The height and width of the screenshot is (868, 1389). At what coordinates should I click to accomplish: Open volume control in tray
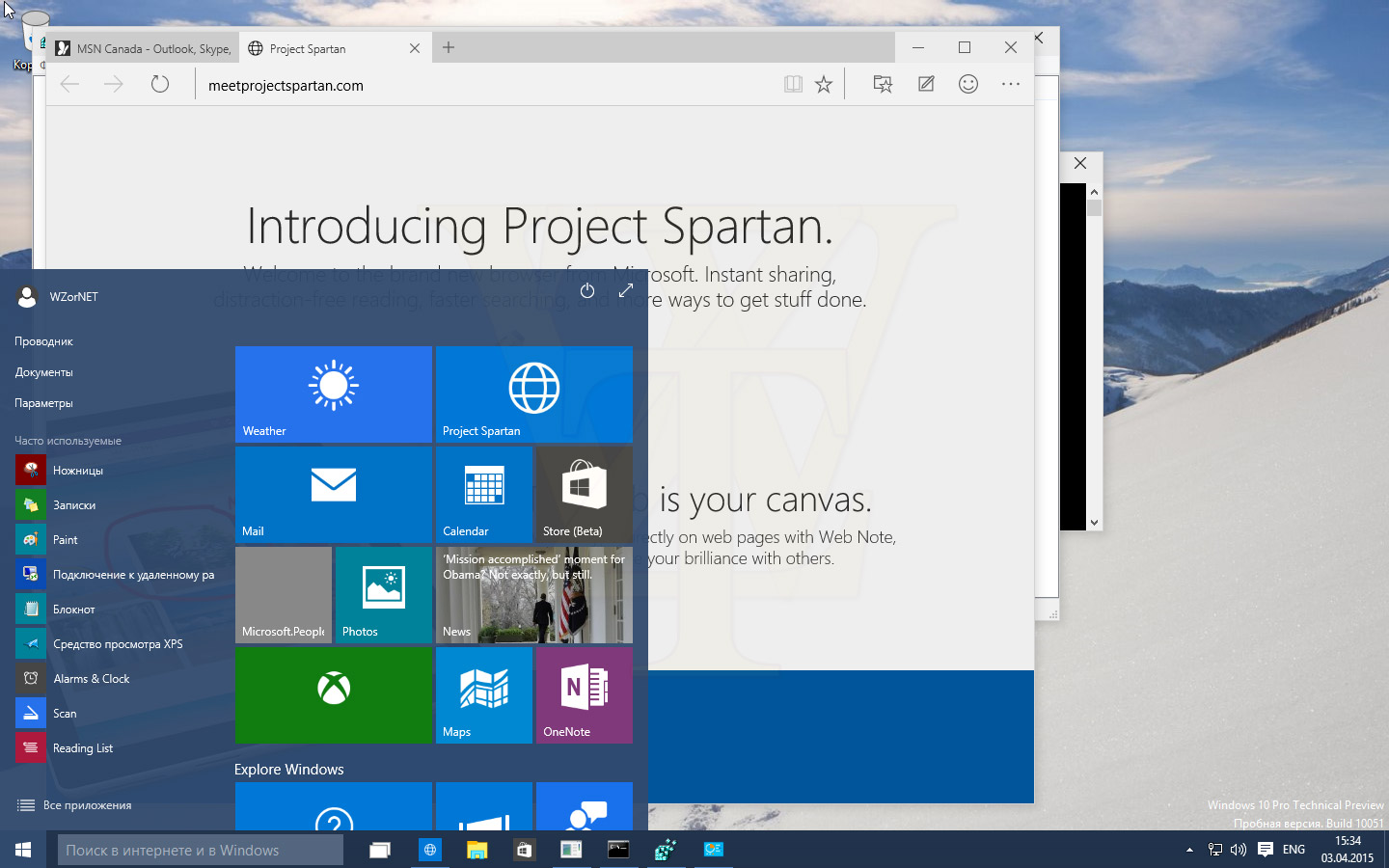pyautogui.click(x=1239, y=850)
